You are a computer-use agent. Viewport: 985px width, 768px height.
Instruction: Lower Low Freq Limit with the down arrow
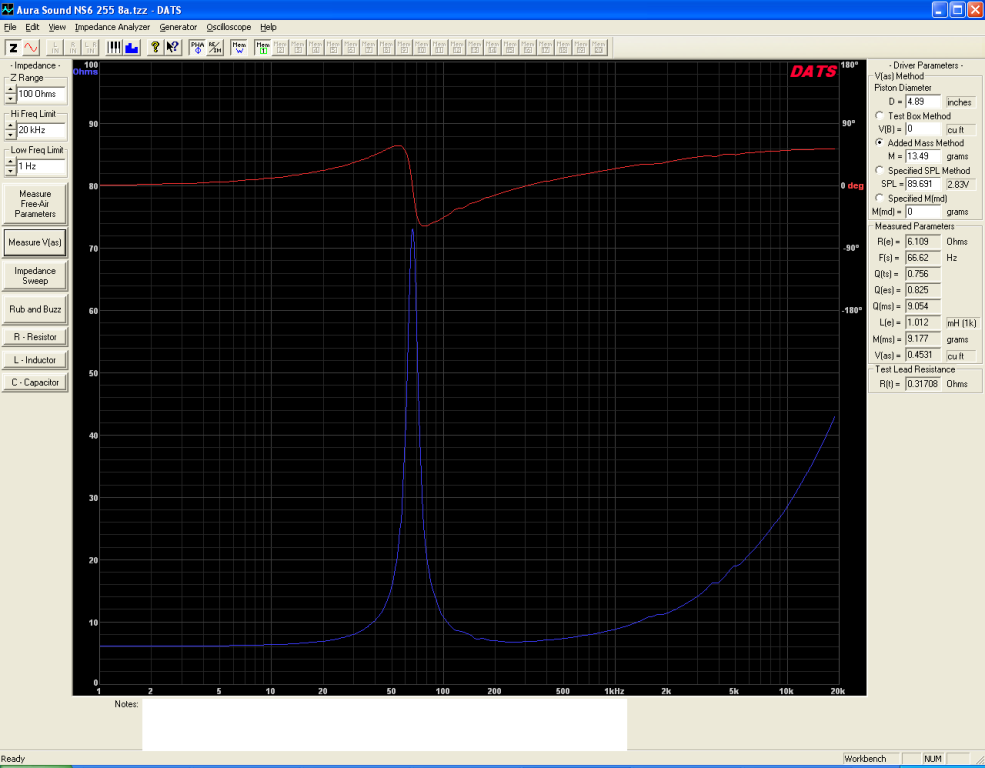tap(10, 171)
